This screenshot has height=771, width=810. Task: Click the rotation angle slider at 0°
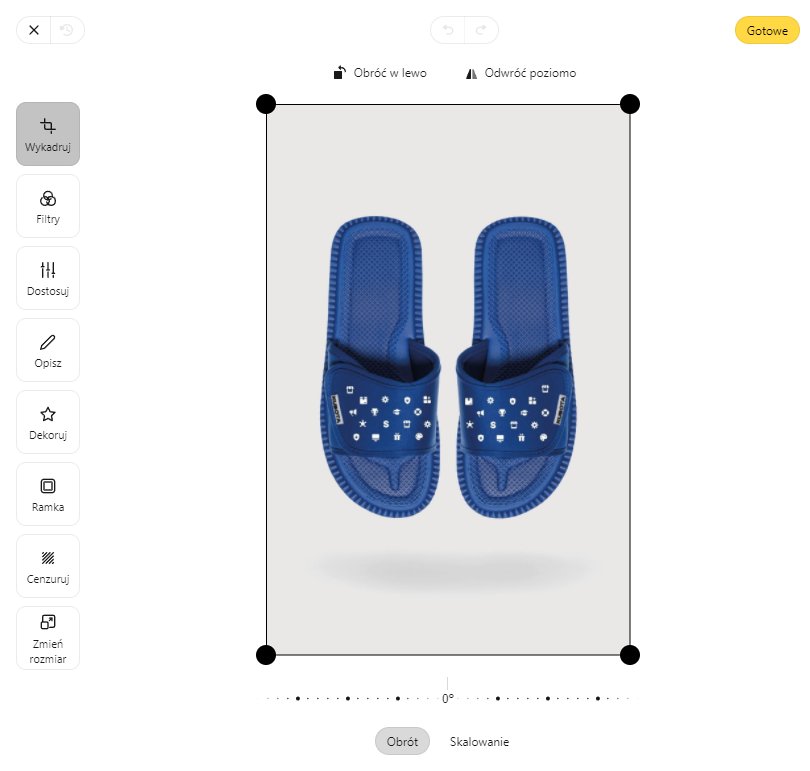coord(448,698)
